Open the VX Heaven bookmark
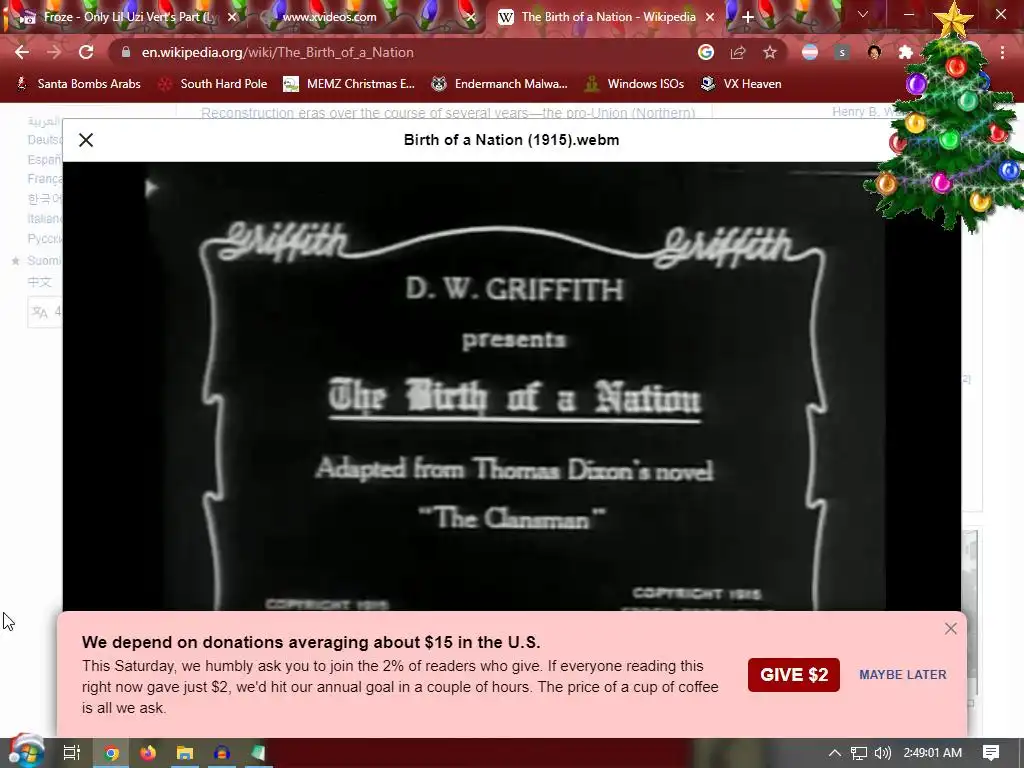This screenshot has width=1024, height=768. click(x=741, y=84)
